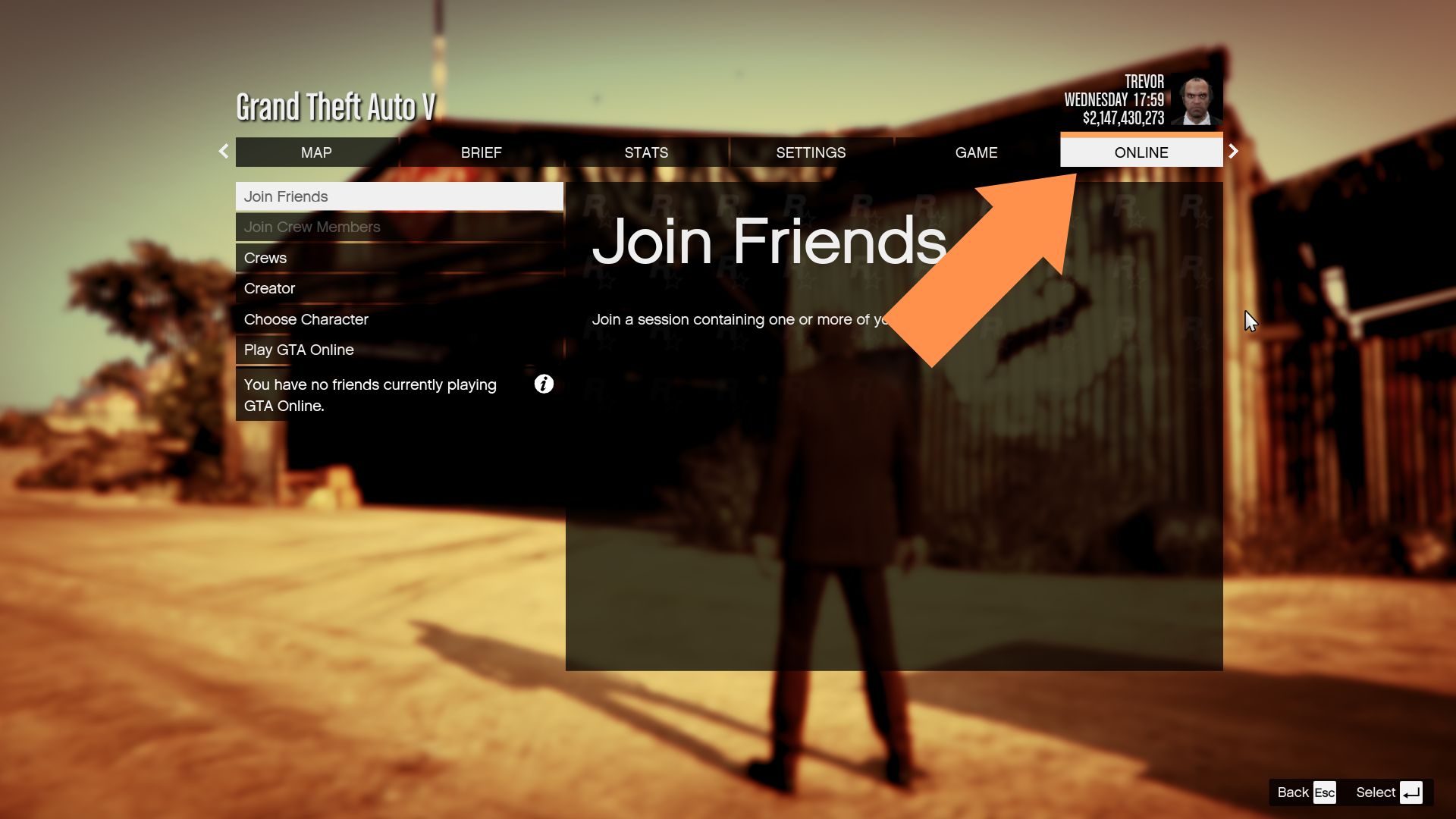Select the MAP tab
This screenshot has width=1456, height=819.
315,152
